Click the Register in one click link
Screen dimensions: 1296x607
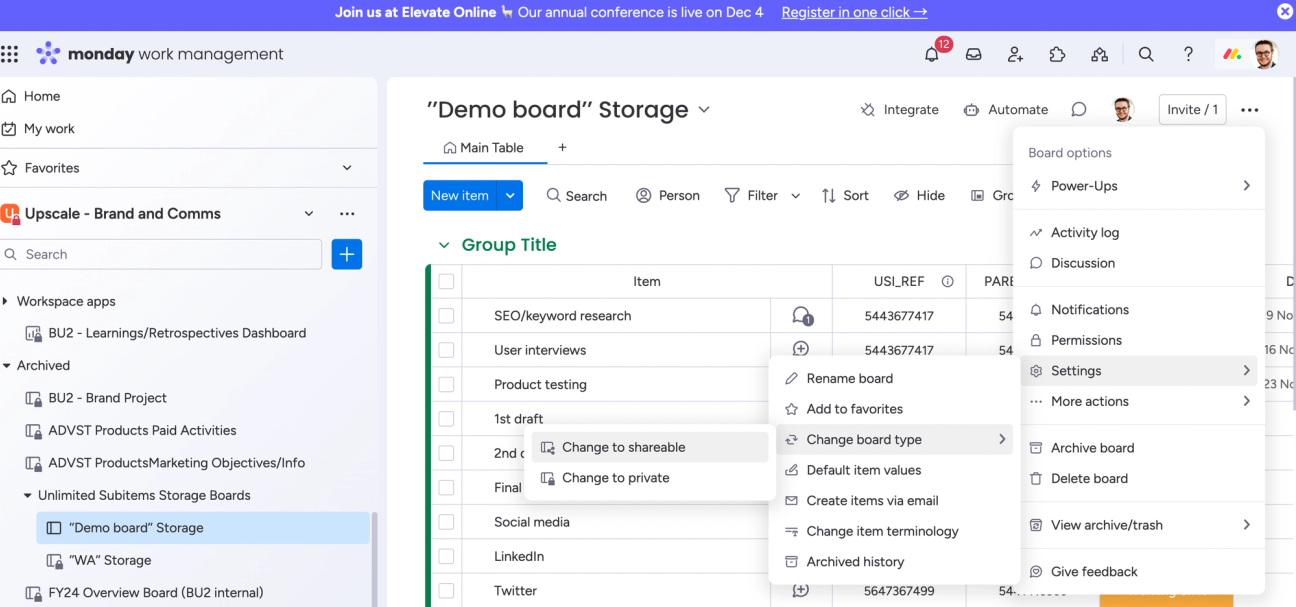pos(853,12)
